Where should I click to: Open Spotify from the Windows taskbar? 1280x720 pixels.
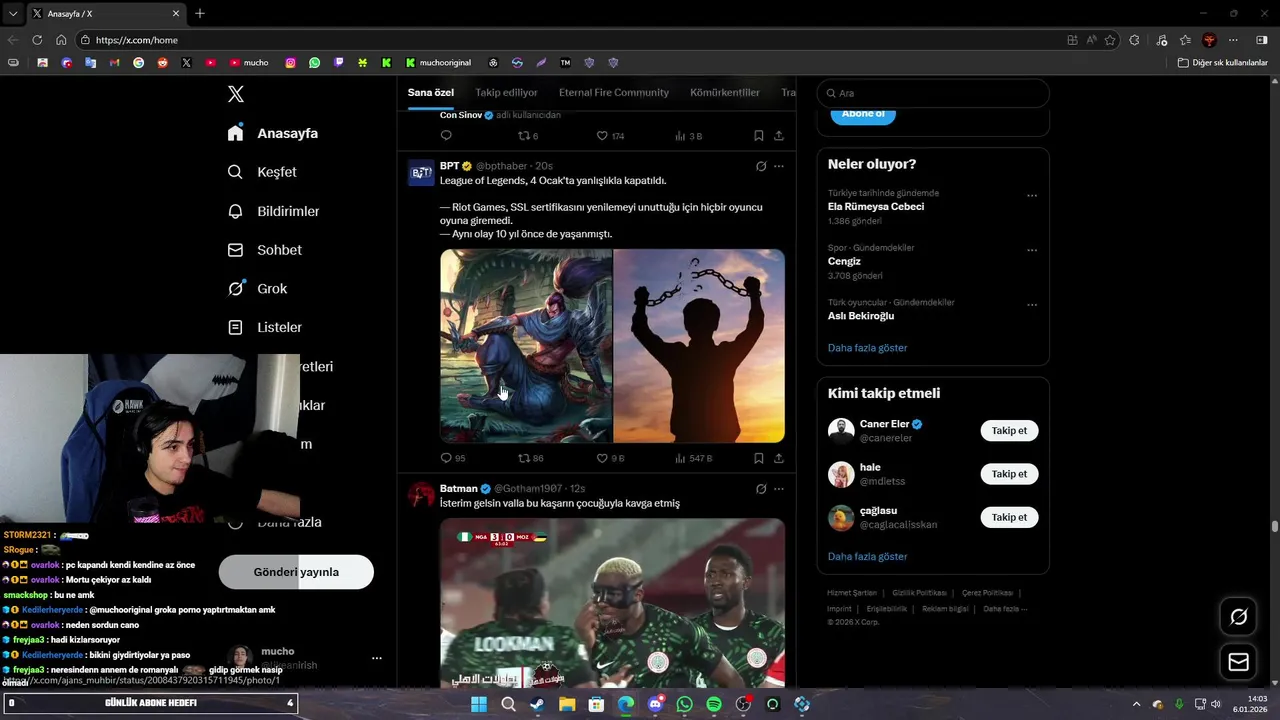coord(714,704)
